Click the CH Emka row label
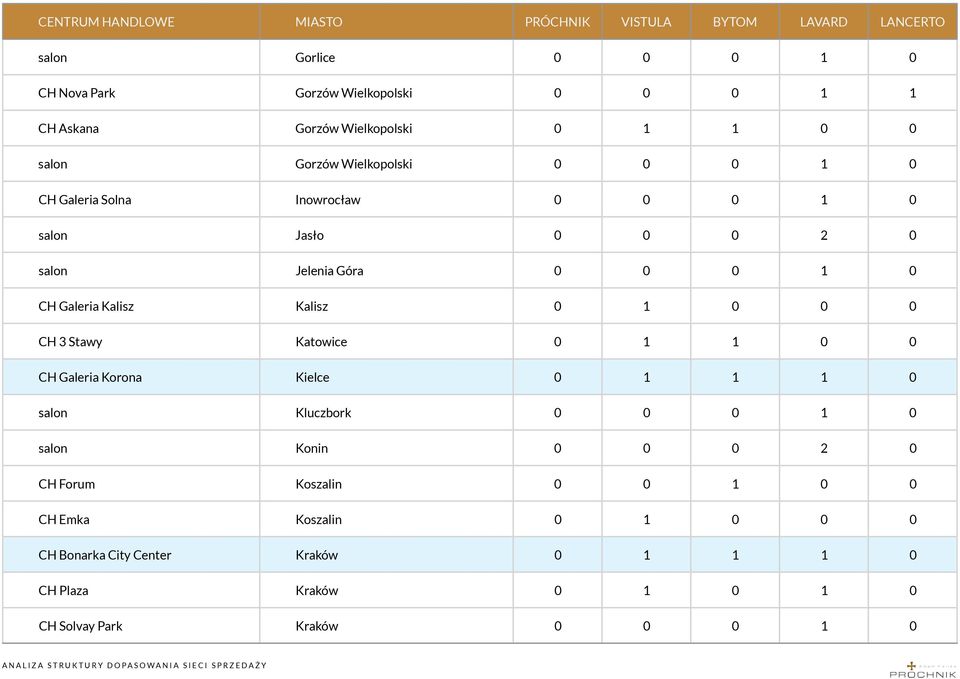Screen dimensions: 960x679 tap(64, 520)
